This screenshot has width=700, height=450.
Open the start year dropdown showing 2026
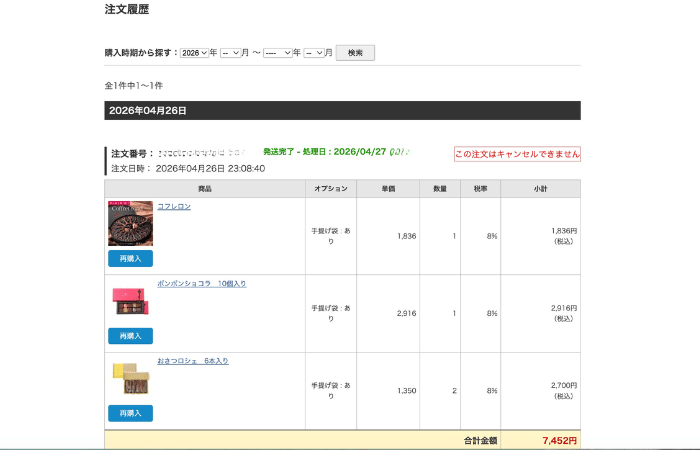[x=195, y=53]
